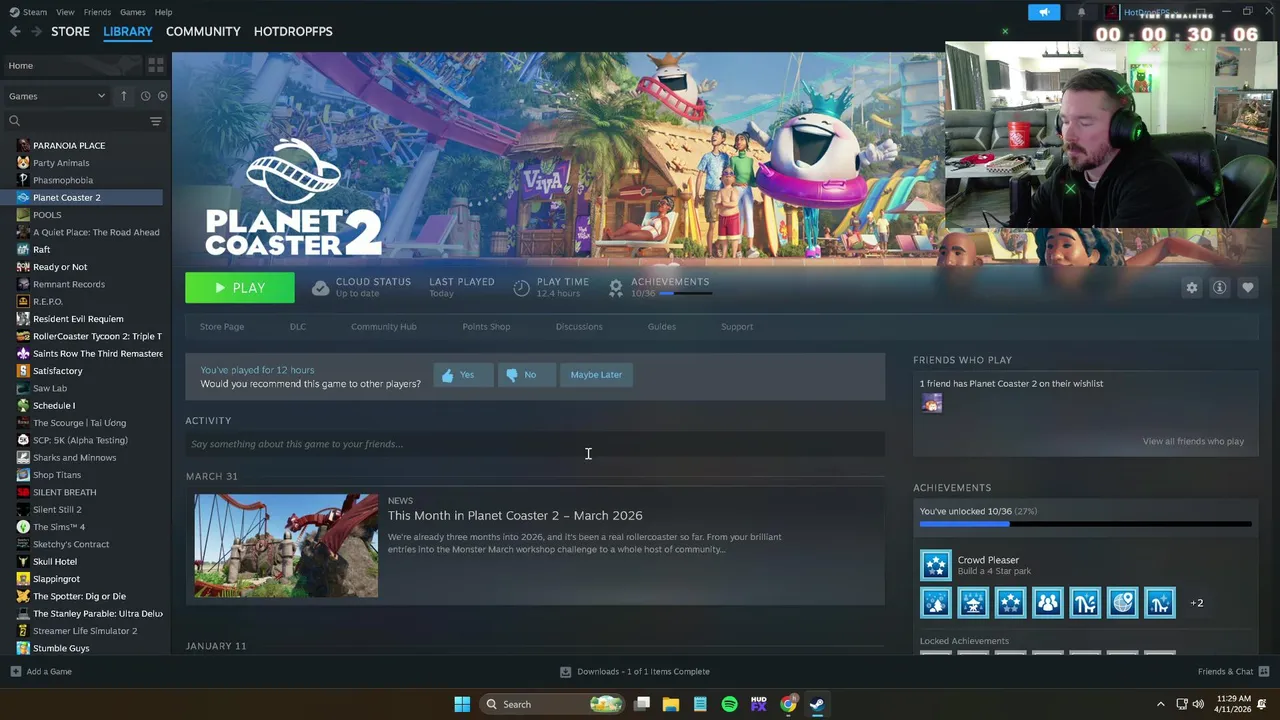The width and height of the screenshot is (1280, 720).
Task: Open the DLC link
Action: 298,327
